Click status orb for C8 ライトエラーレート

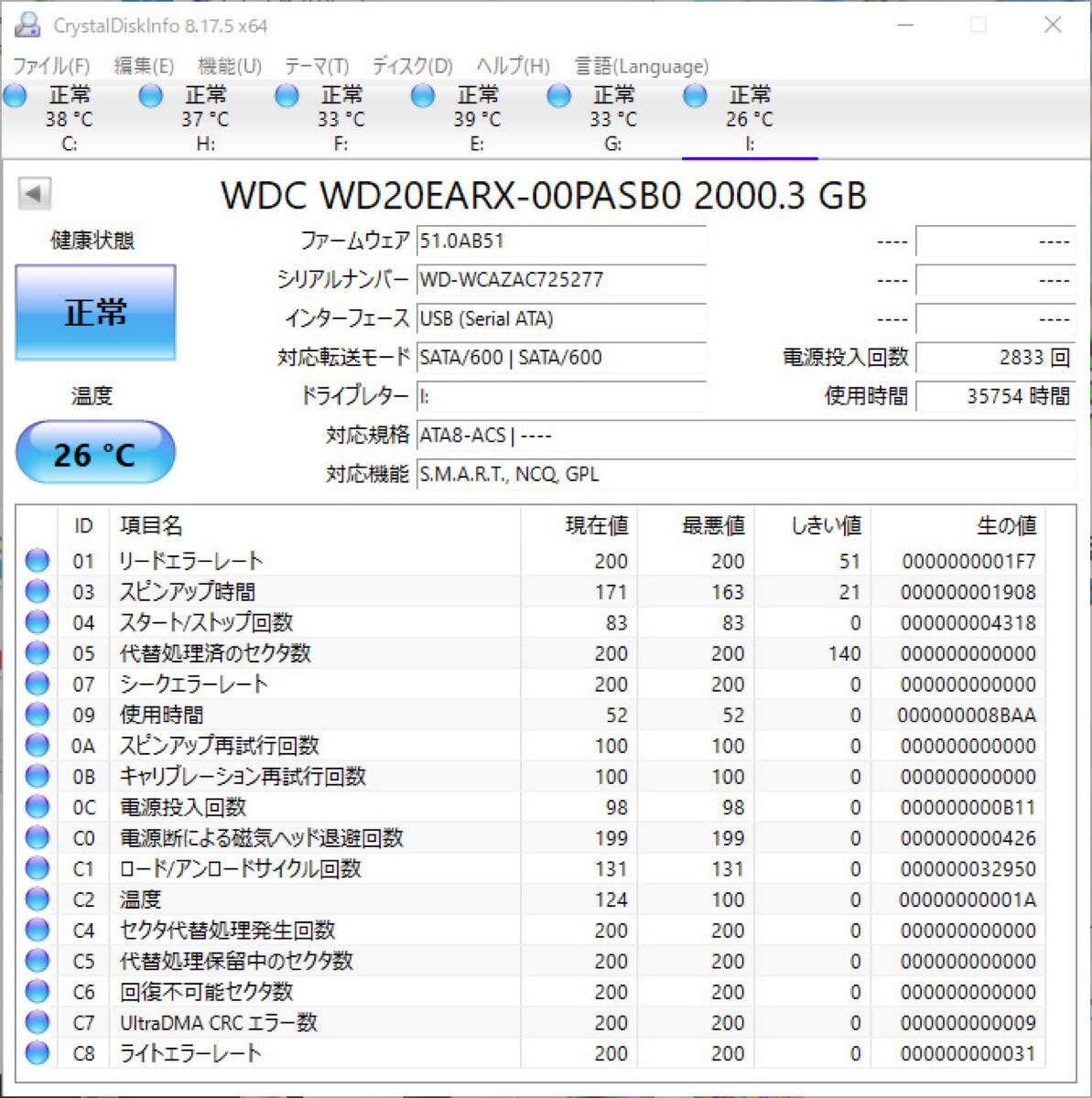(38, 1053)
